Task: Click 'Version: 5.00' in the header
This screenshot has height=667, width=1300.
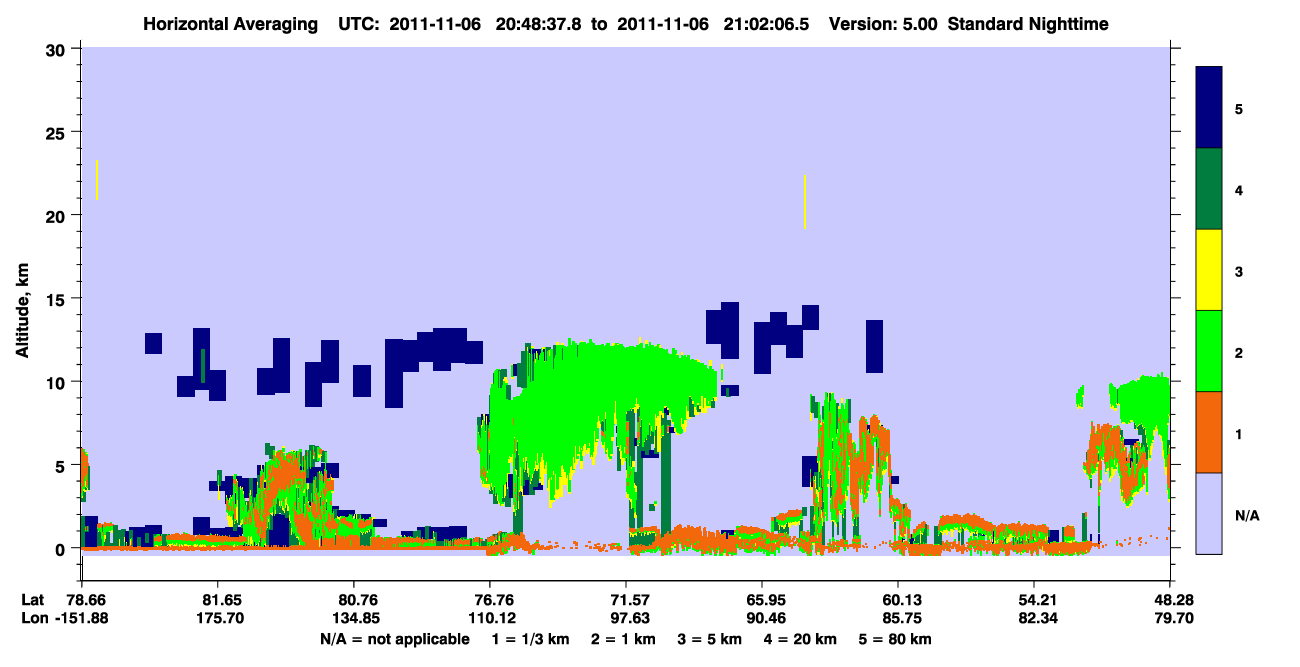Action: [882, 24]
